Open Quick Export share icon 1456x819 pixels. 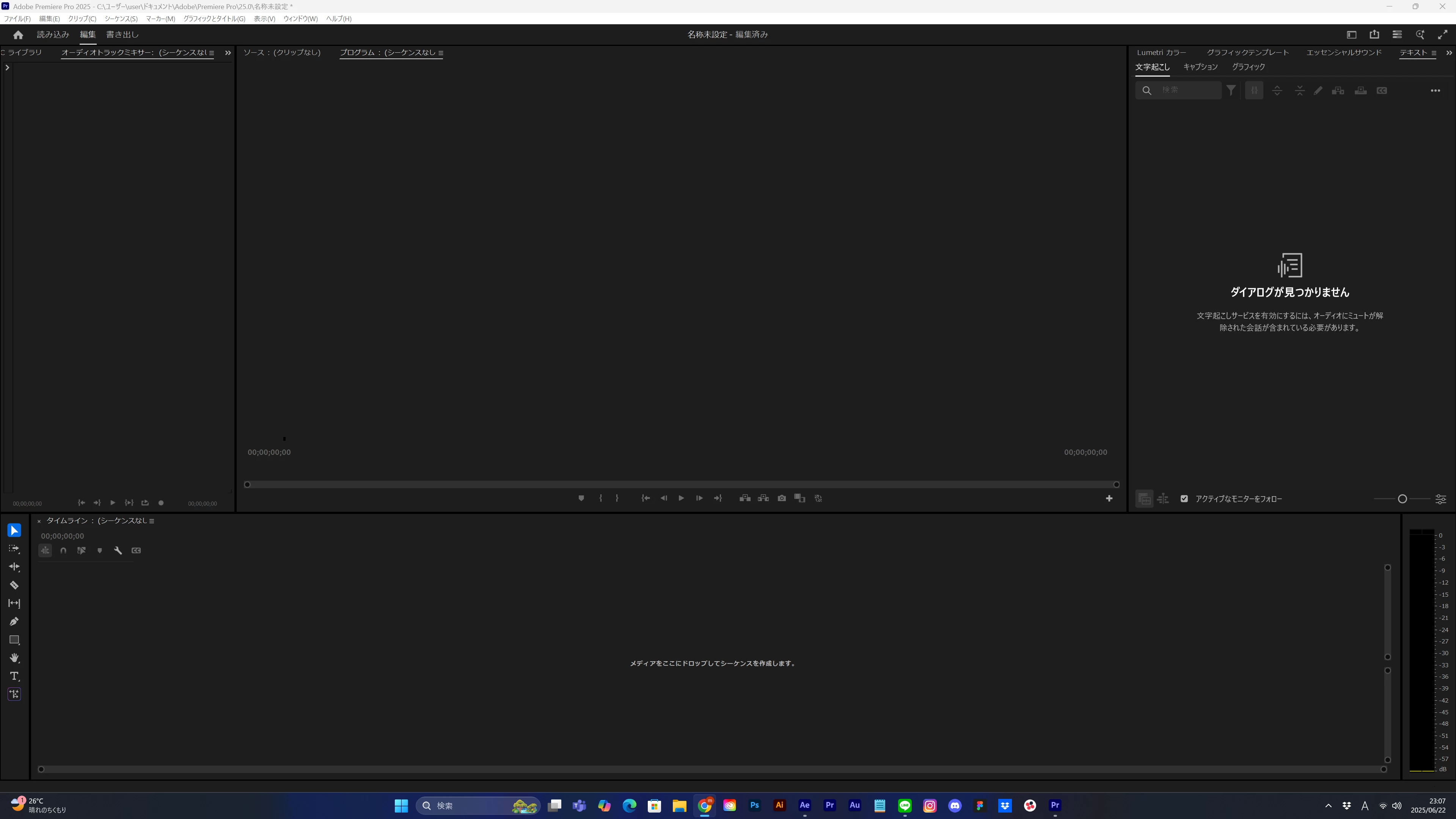pyautogui.click(x=1374, y=35)
